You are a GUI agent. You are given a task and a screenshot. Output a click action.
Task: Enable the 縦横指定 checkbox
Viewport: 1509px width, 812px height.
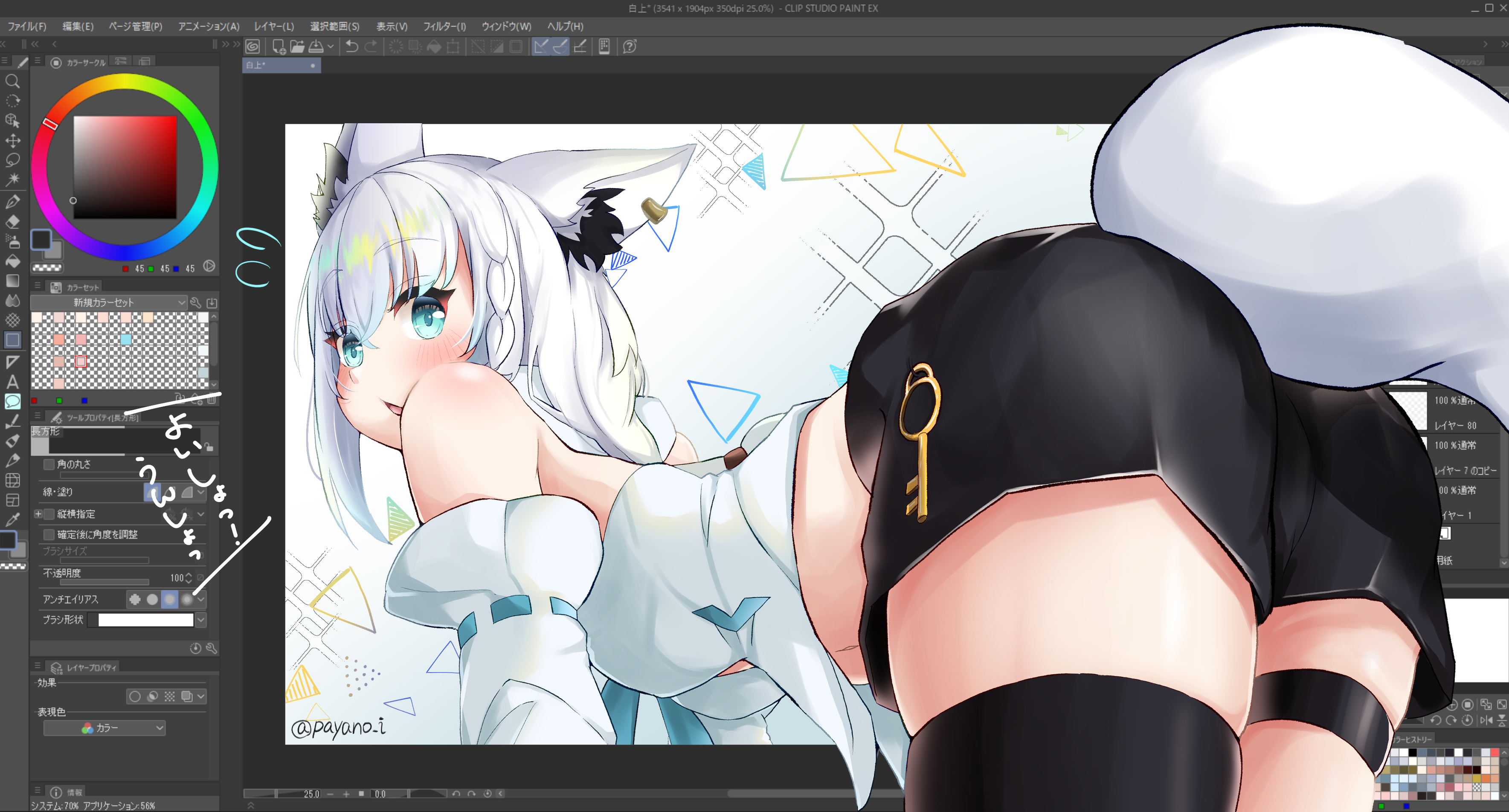49,514
